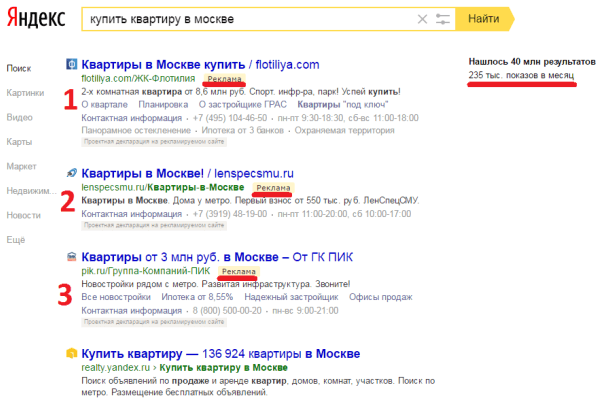Screen dimensions: 600x398
Task: Open the Ипотека от 8,55% sitelink
Action: (x=197, y=297)
